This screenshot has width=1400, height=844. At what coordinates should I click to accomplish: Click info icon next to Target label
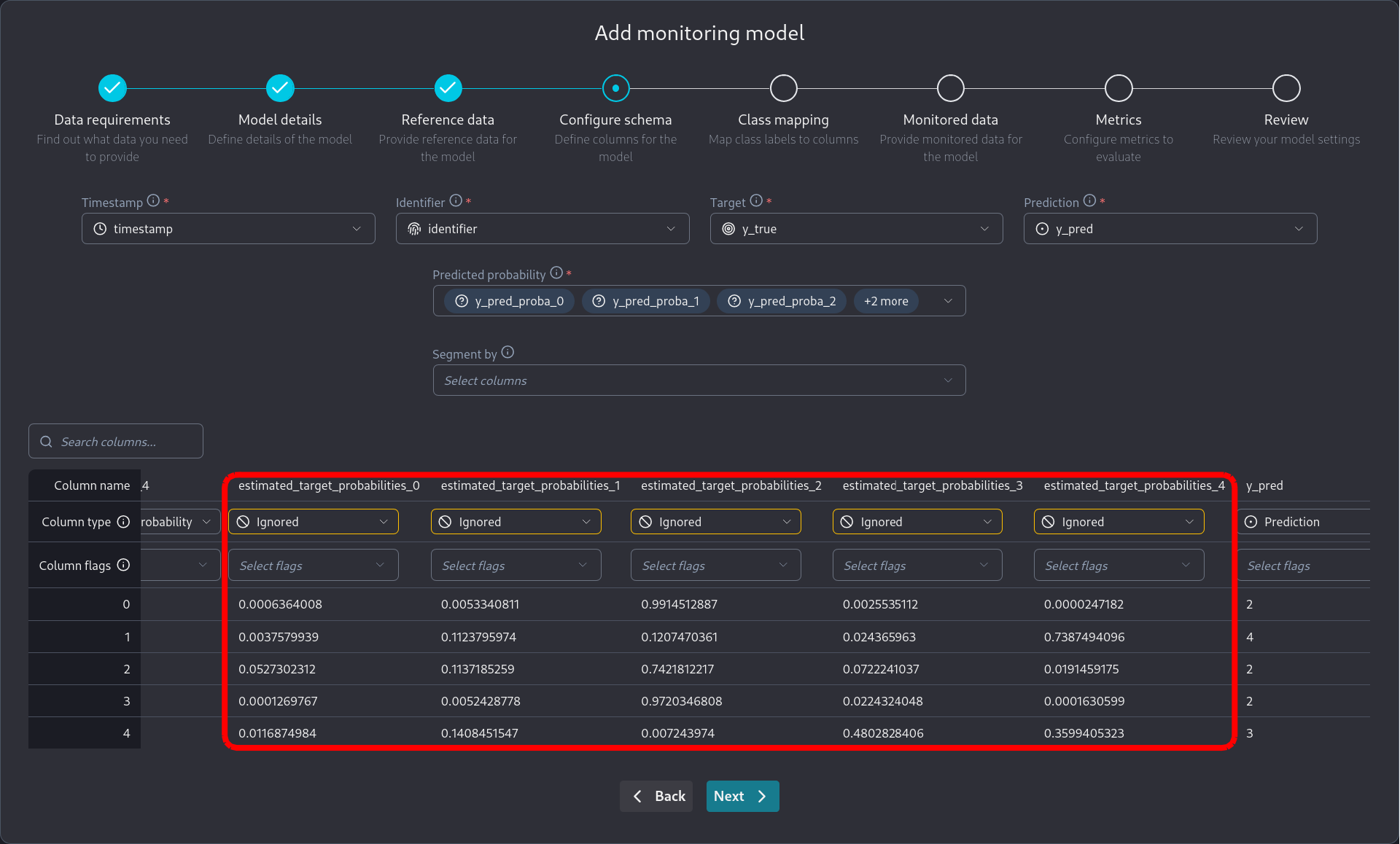click(x=756, y=200)
